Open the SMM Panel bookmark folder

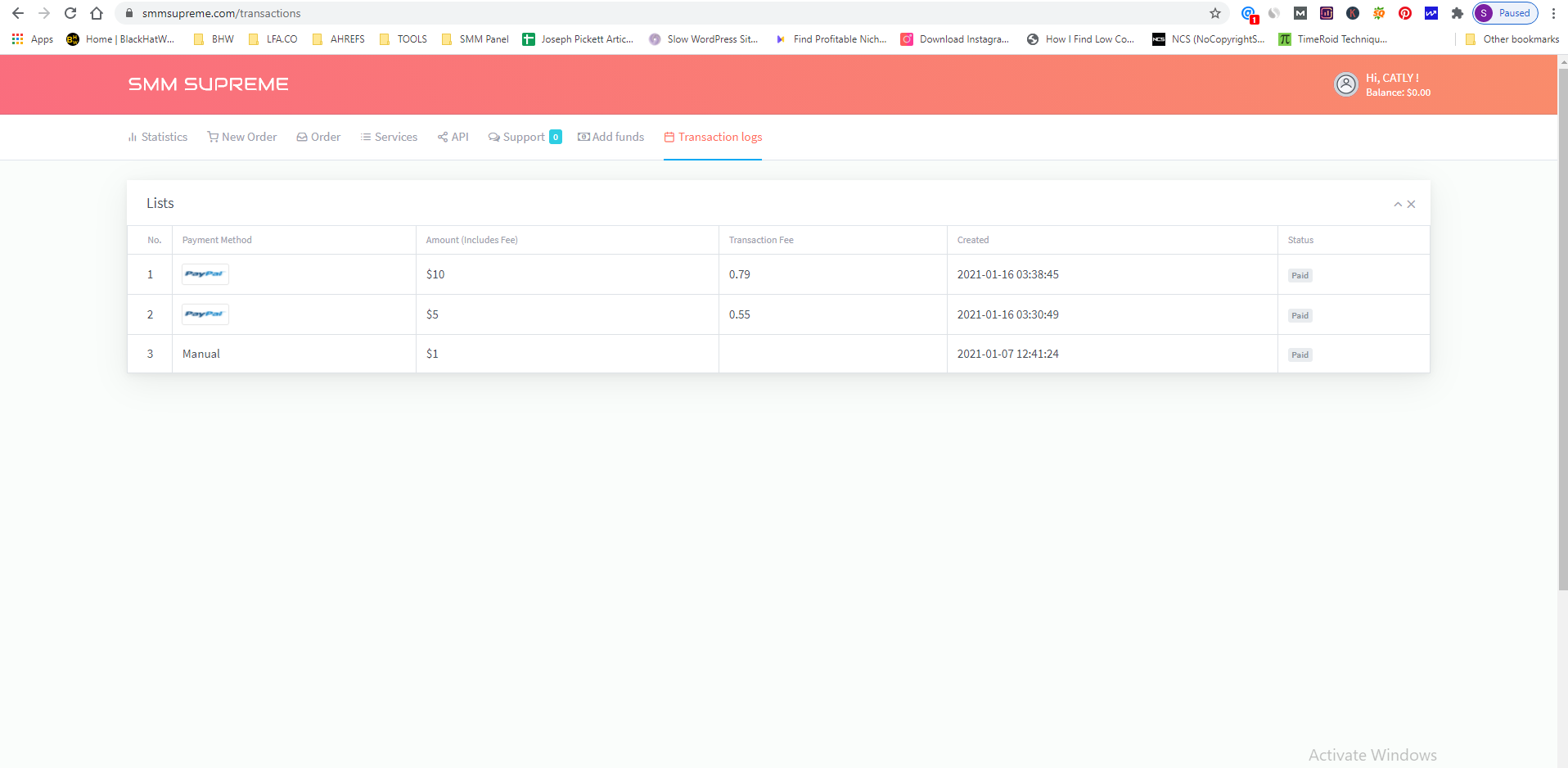coord(475,39)
